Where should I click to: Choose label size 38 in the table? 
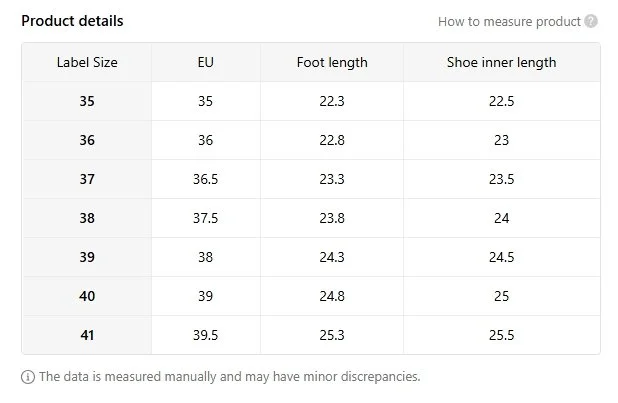click(x=87, y=218)
